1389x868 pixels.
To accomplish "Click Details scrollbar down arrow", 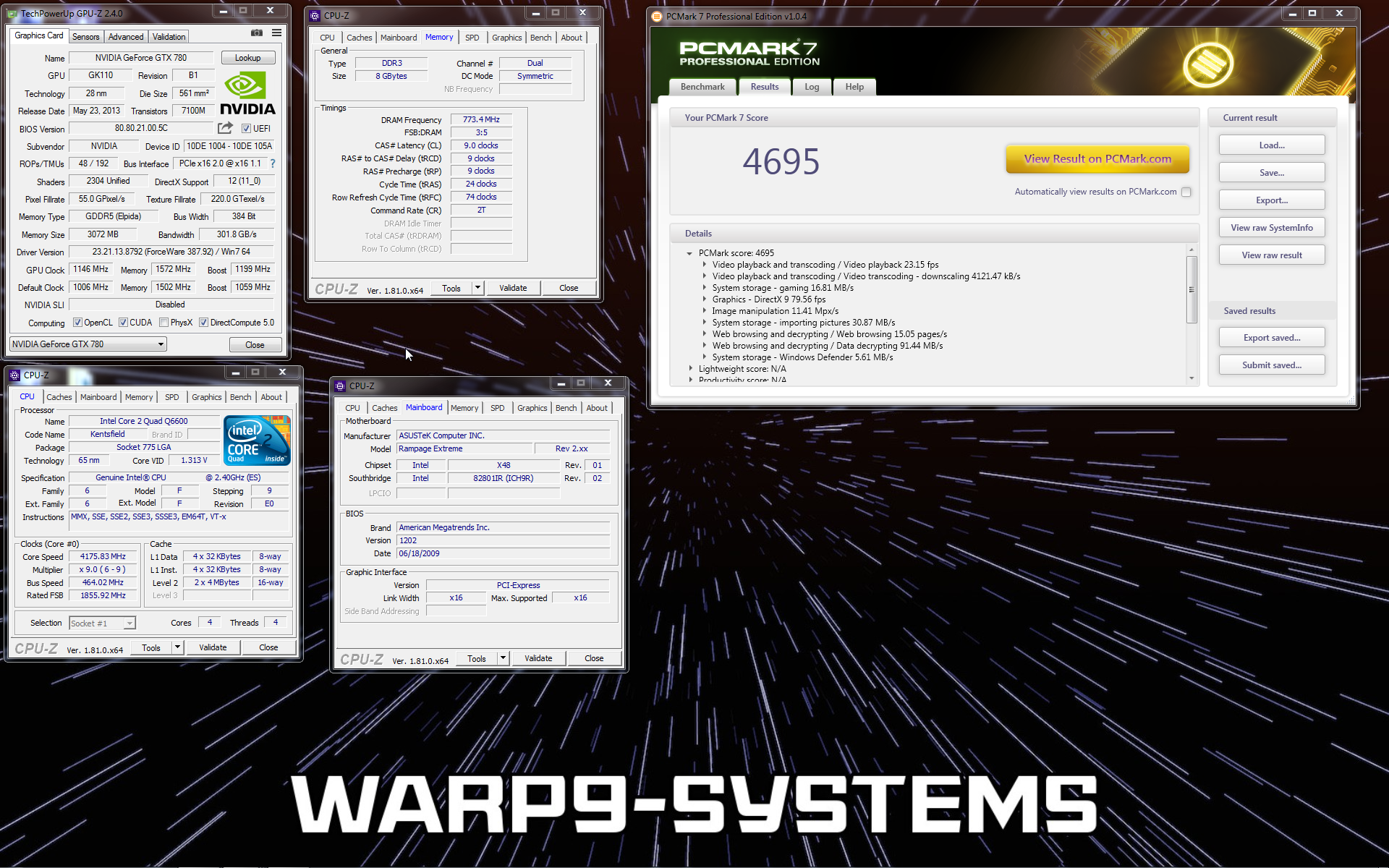I will (1192, 378).
